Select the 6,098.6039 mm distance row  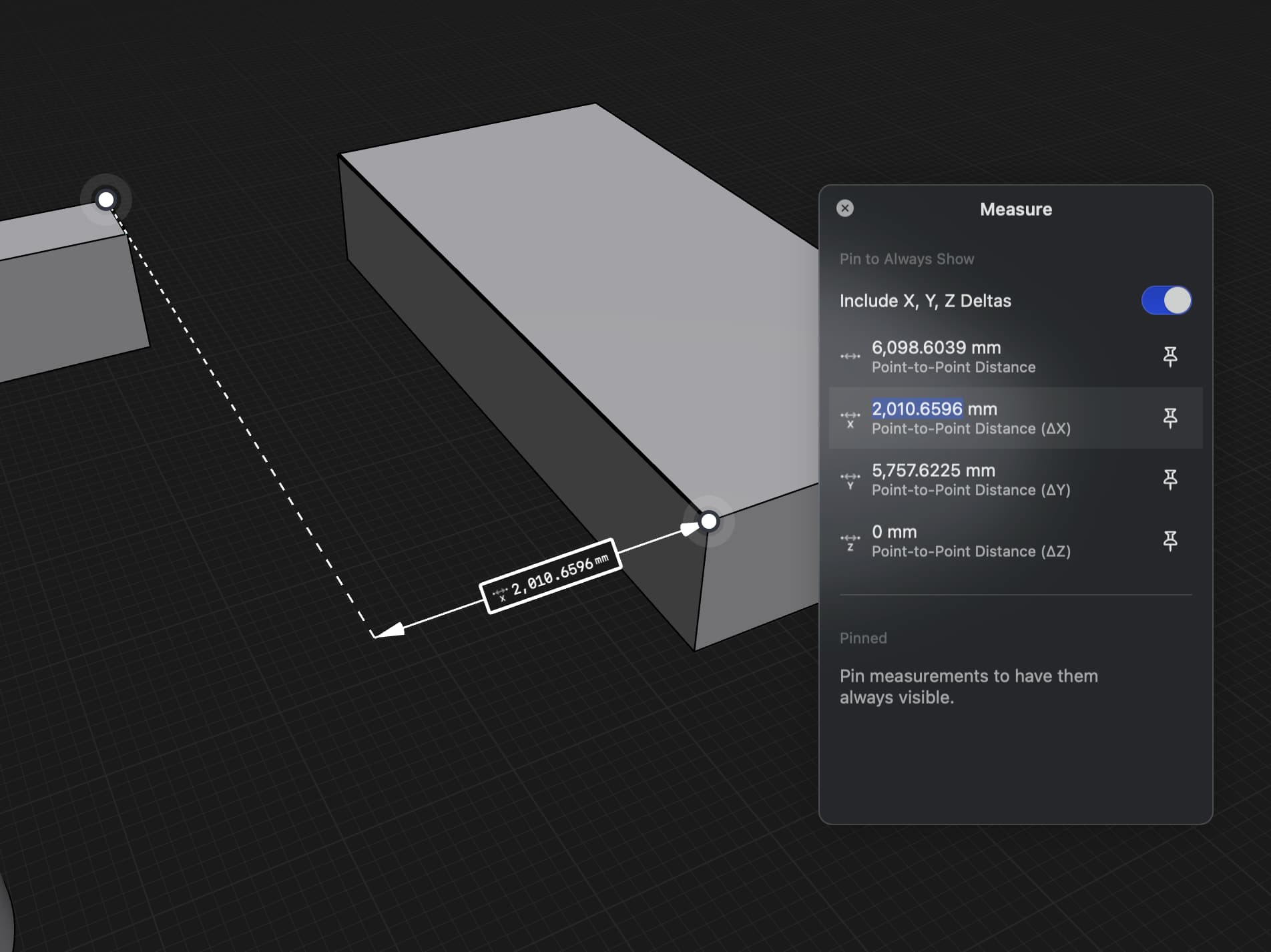pos(1015,356)
